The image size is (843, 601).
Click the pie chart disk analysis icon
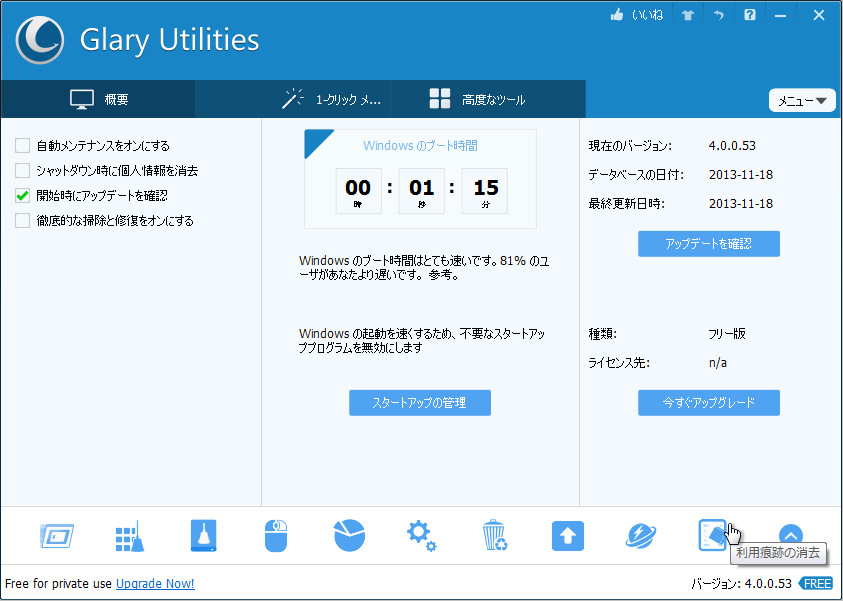[x=349, y=535]
